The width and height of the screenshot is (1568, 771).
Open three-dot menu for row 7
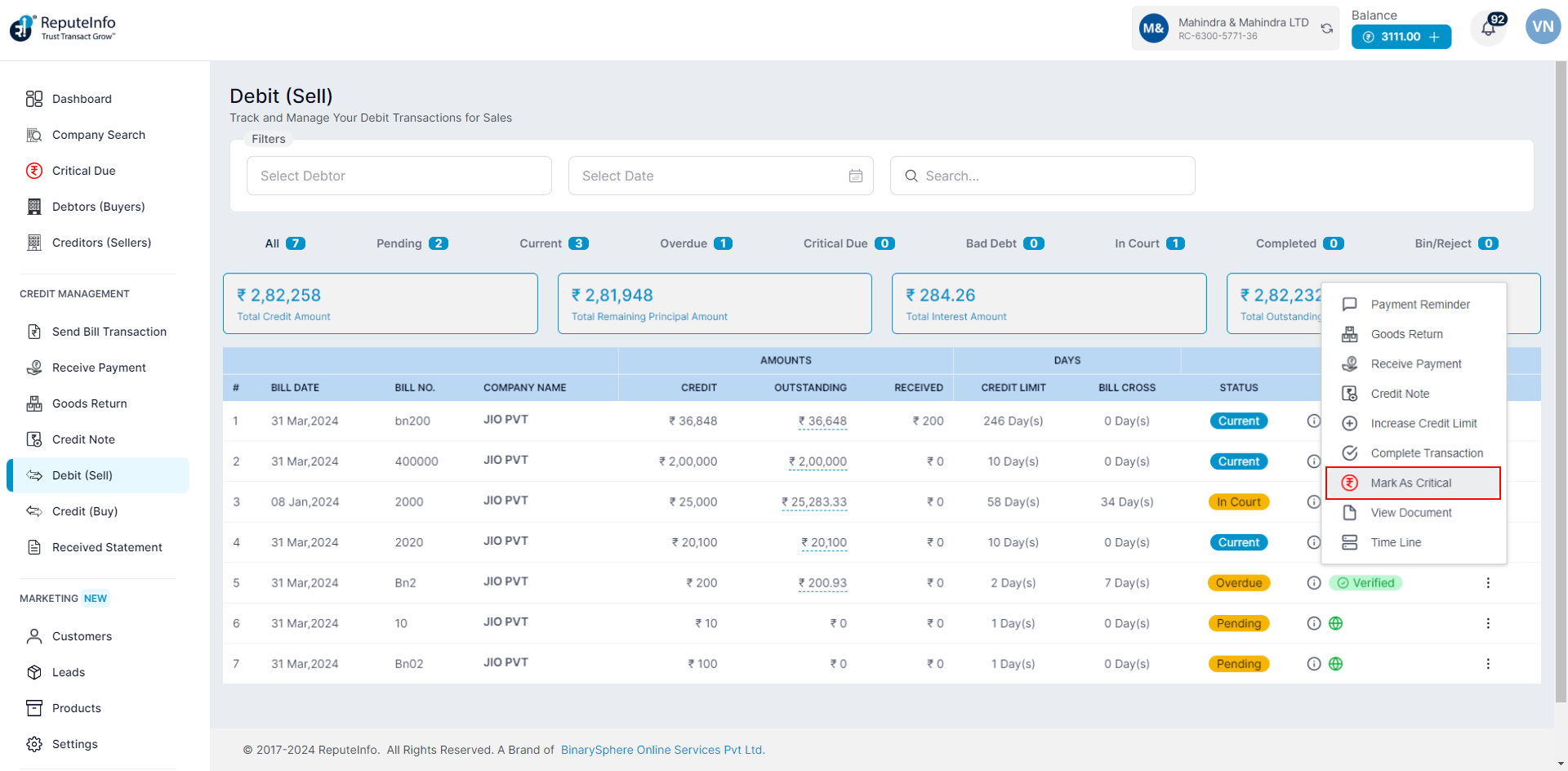(x=1487, y=664)
